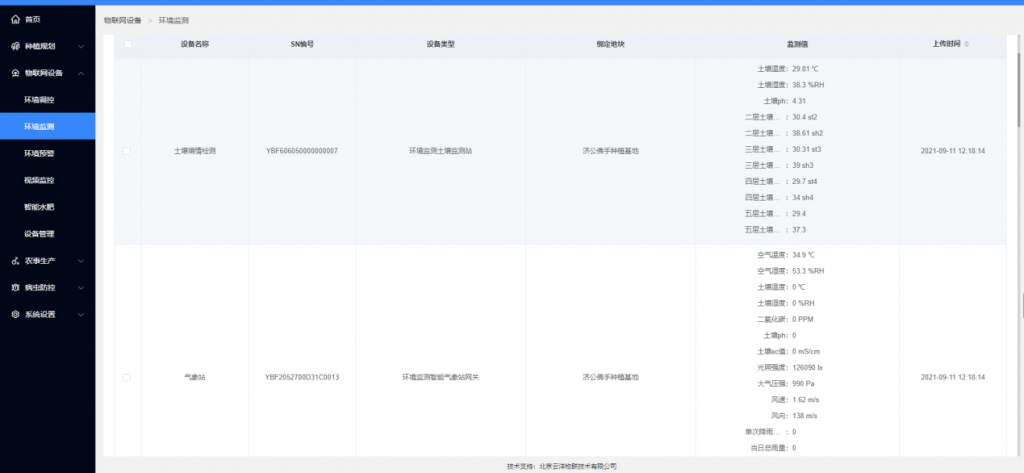Click the home icon beside 首页
The image size is (1024, 473).
(16, 20)
